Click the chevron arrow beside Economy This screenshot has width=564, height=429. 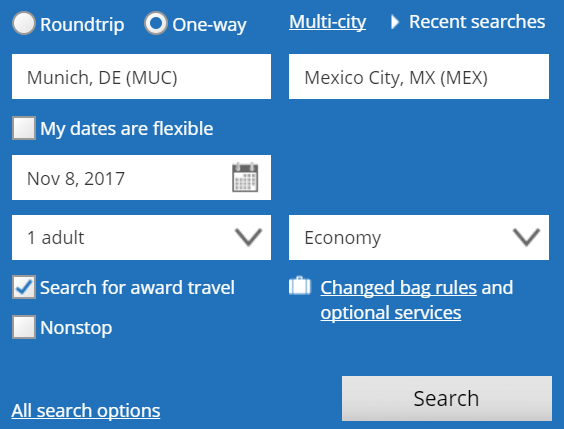click(x=527, y=237)
